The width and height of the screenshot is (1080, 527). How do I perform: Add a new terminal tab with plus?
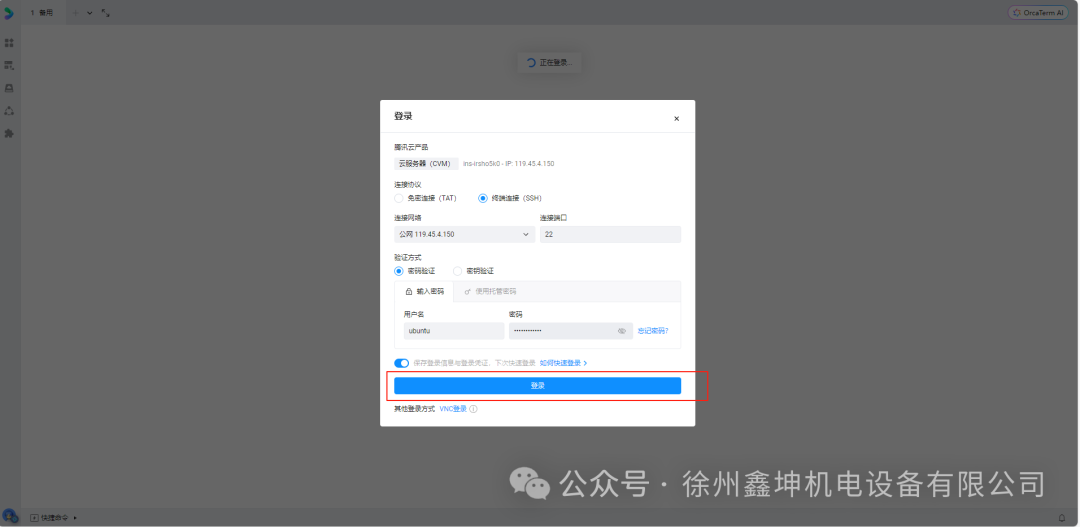point(76,13)
